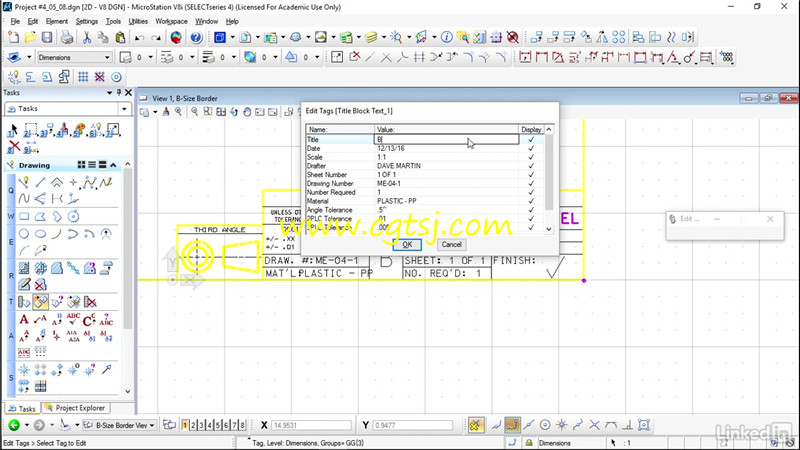This screenshot has height=450, width=800.
Task: Switch to view number 8
Action: click(x=242, y=425)
